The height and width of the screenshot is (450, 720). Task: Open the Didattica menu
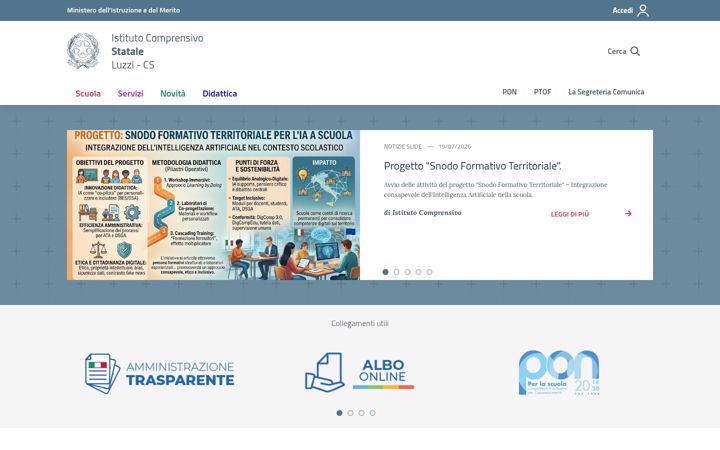click(219, 93)
